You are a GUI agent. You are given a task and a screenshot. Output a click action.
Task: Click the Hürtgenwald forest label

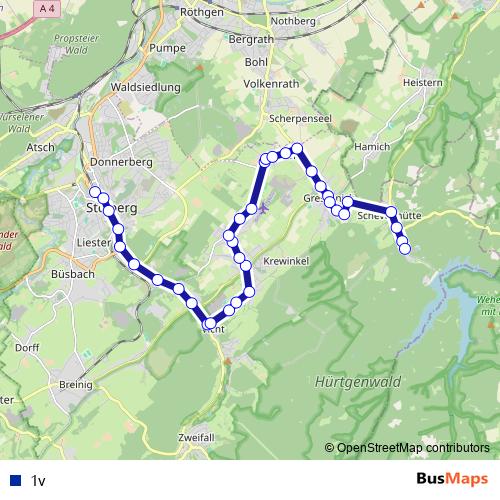358,382
